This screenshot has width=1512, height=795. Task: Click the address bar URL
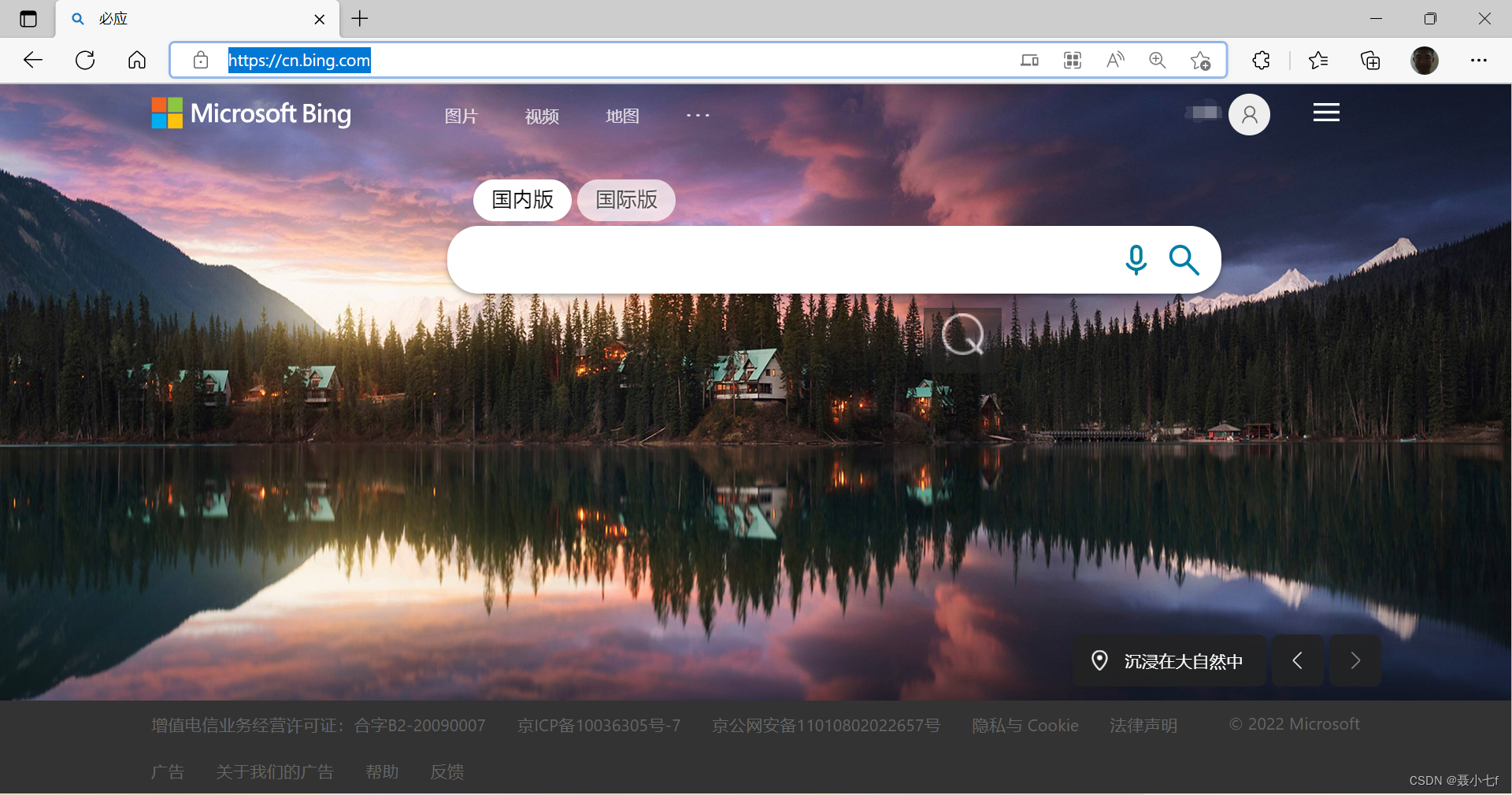(299, 60)
